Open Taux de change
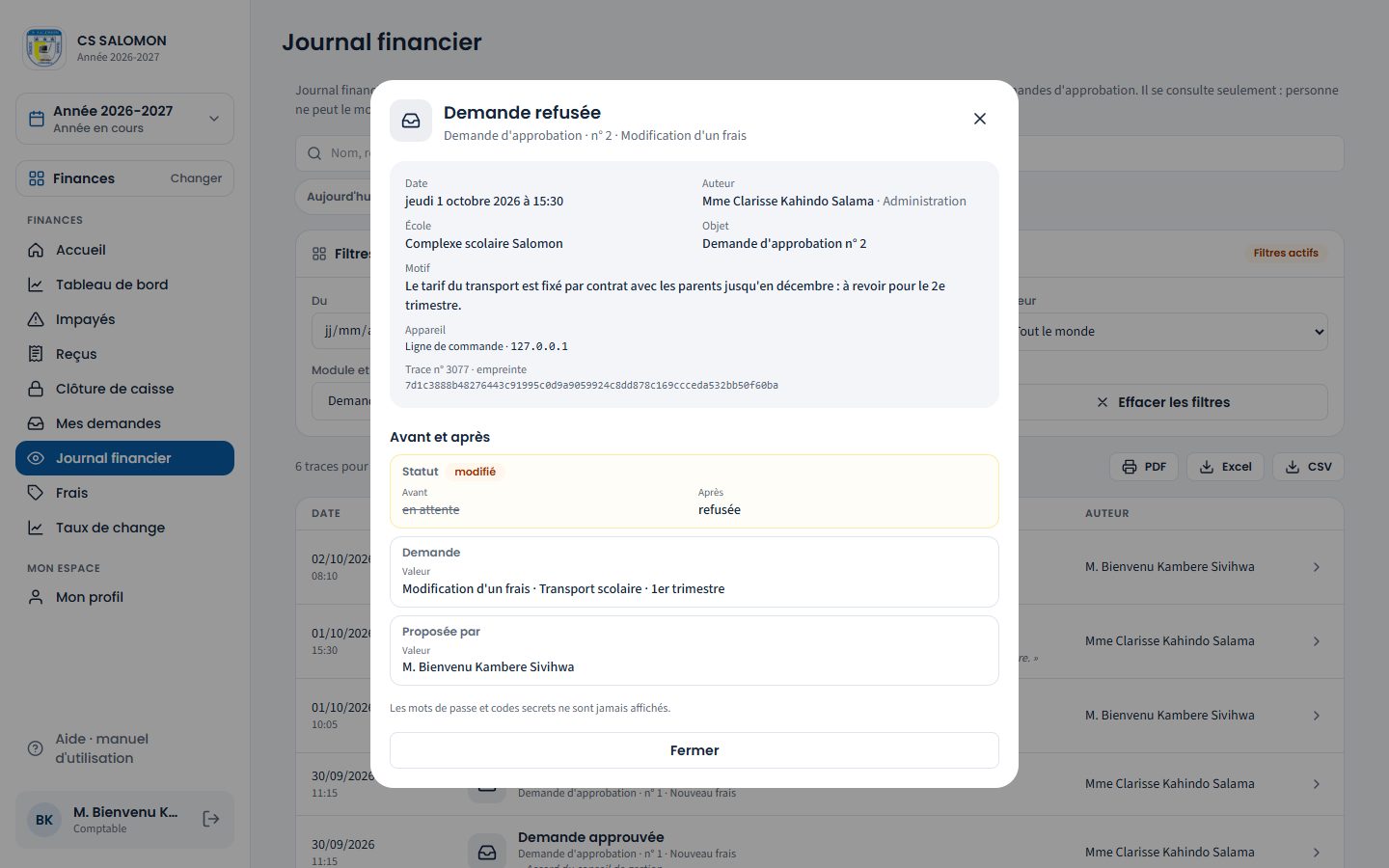This screenshot has height=868, width=1389. [x=124, y=528]
